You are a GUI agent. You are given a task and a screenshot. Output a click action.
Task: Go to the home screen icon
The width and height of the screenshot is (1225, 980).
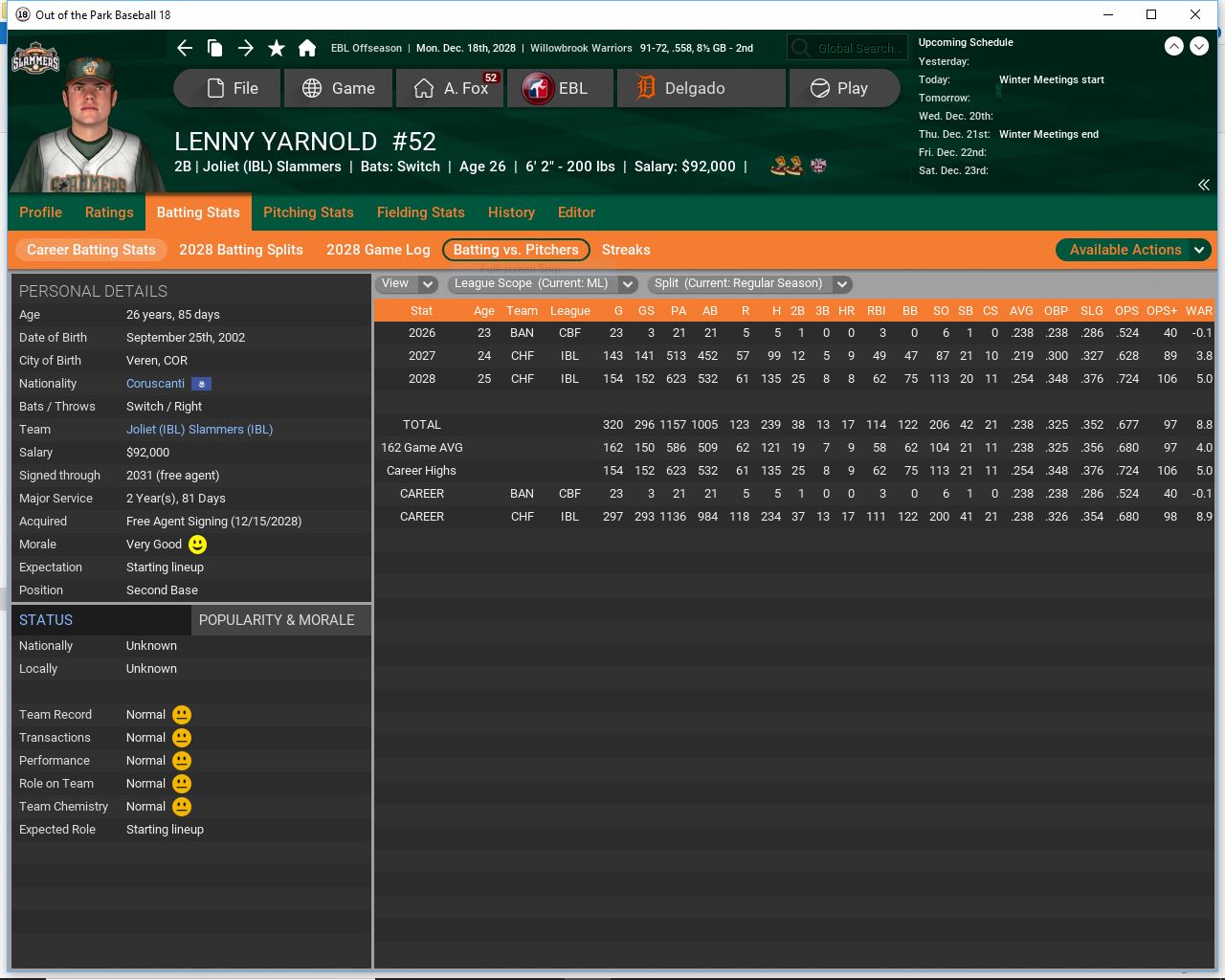(307, 48)
